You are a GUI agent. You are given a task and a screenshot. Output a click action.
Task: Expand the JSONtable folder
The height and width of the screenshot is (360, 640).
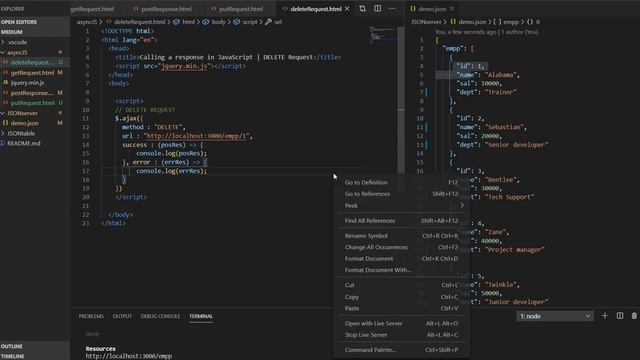(x=20, y=133)
